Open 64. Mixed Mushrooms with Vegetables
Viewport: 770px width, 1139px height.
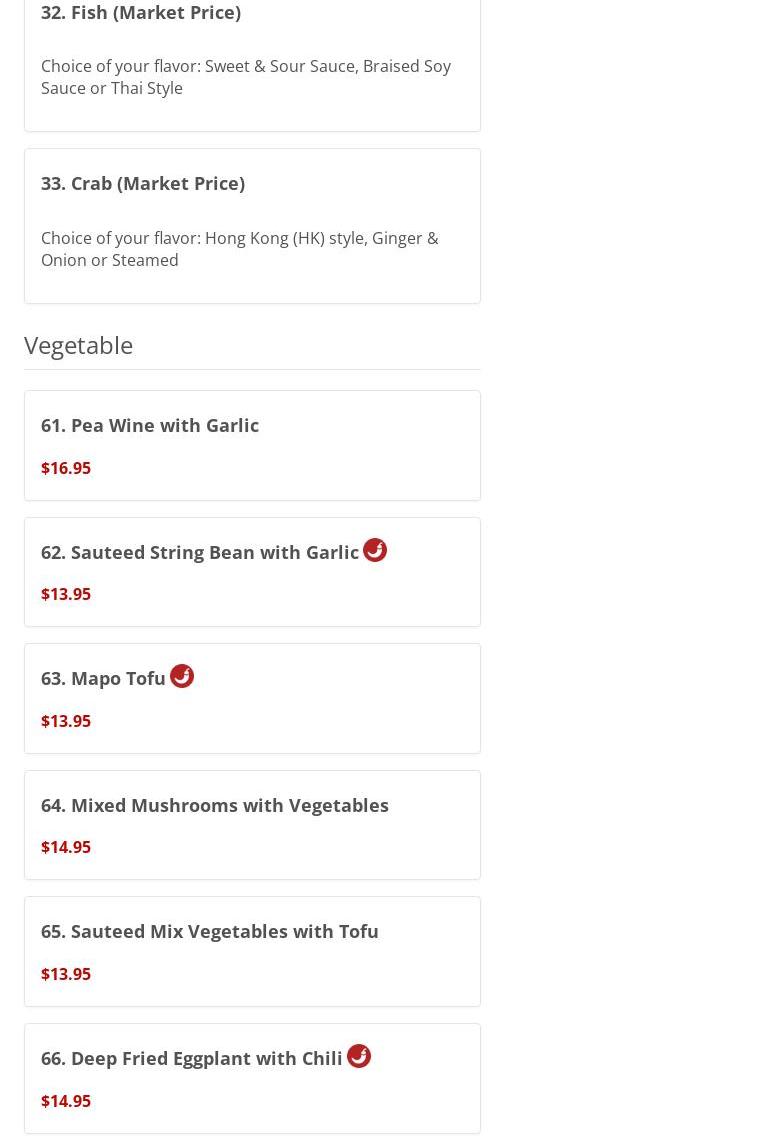coord(215,805)
